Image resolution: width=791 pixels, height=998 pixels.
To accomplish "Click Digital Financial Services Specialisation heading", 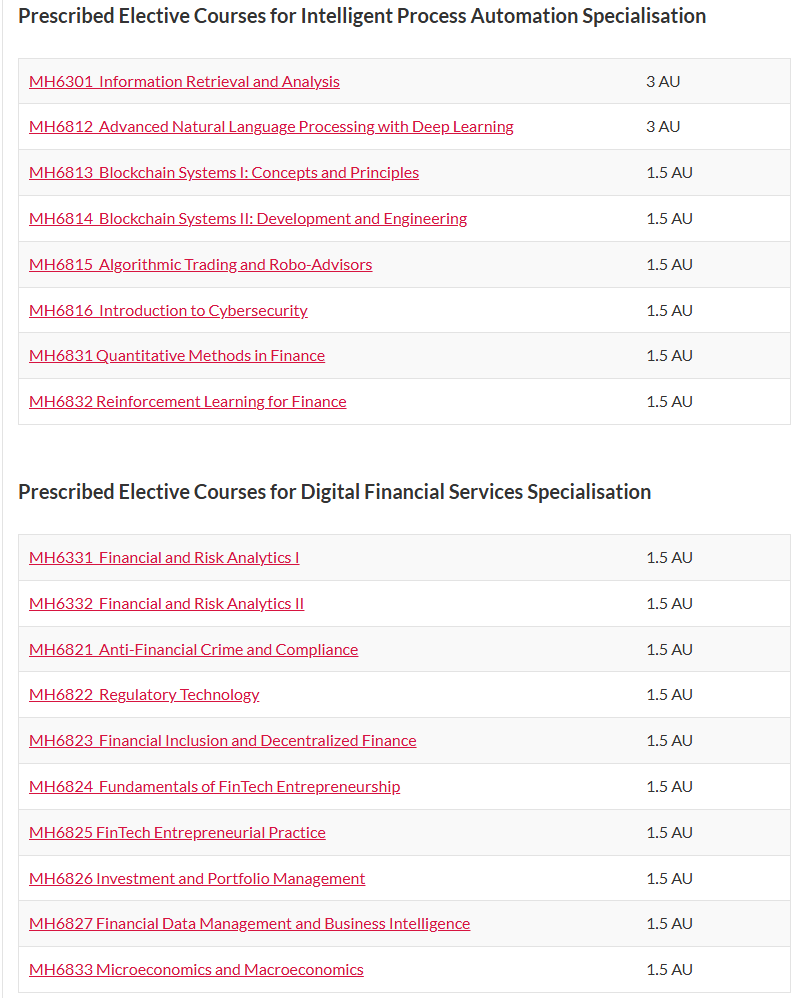I will (335, 492).
